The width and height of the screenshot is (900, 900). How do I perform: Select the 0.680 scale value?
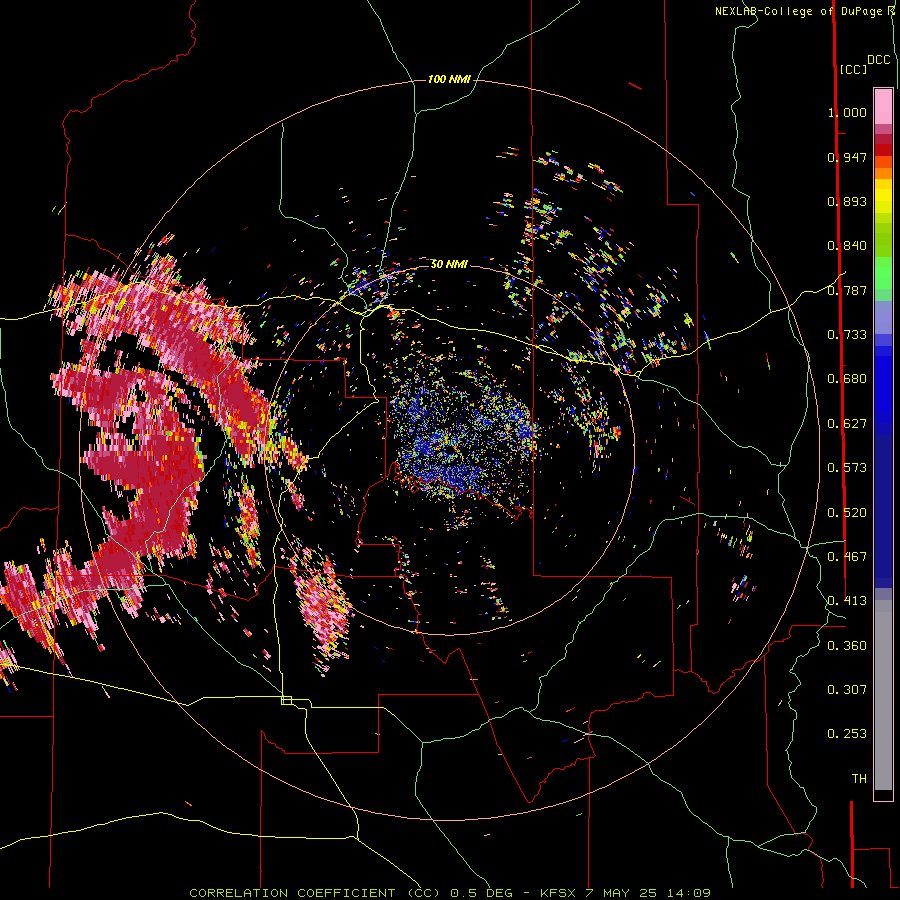(x=847, y=379)
